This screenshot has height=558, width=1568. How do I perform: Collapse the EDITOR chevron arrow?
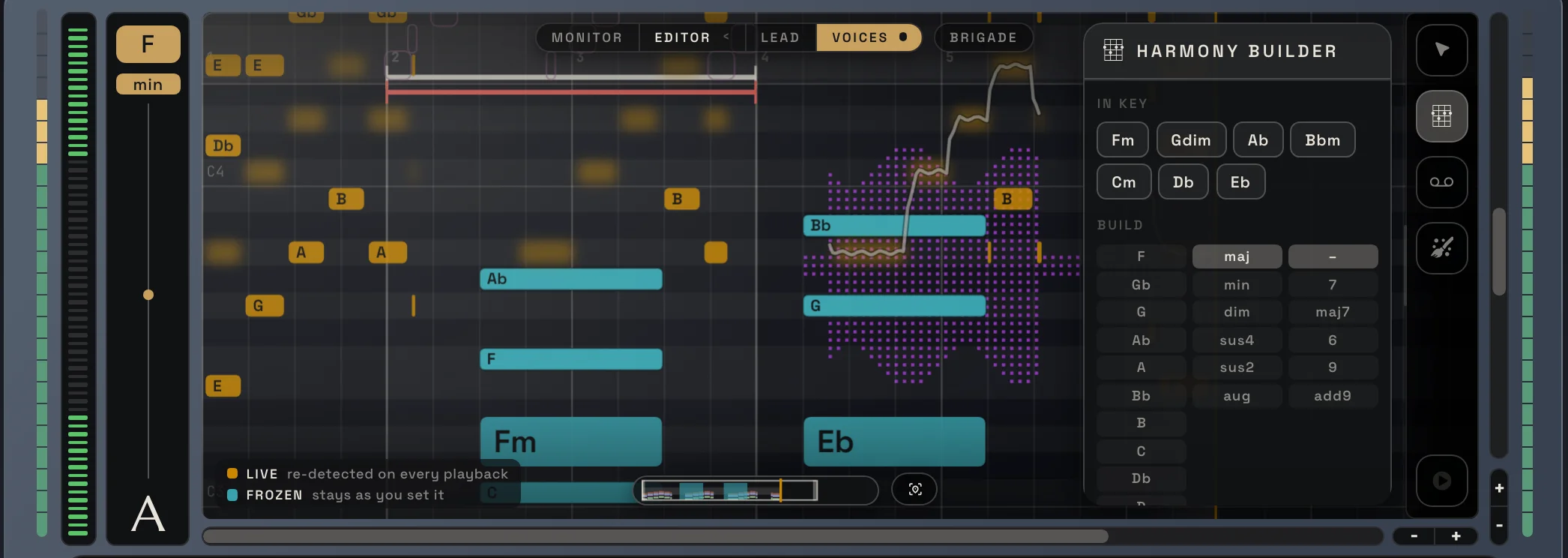click(x=726, y=36)
